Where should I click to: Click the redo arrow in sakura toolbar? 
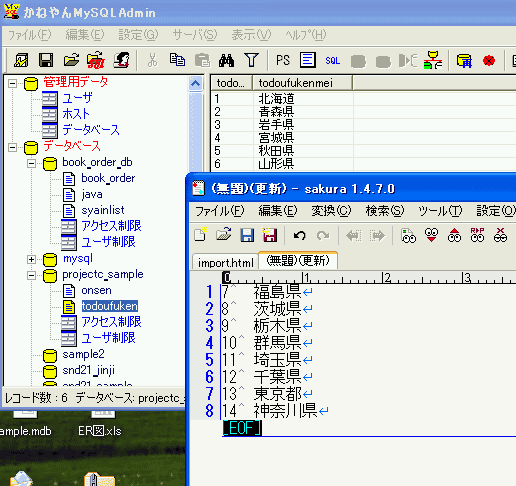tap(323, 236)
